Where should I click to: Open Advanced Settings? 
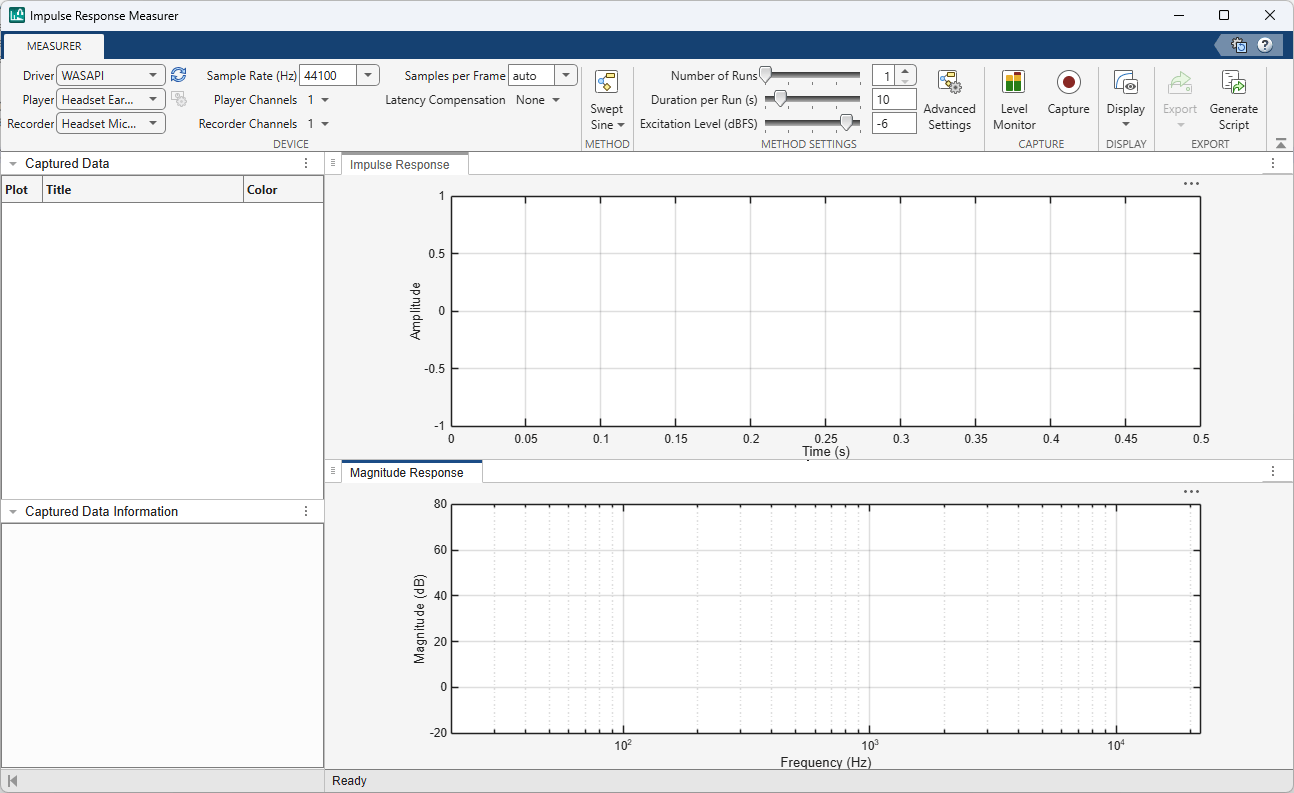[x=949, y=101]
